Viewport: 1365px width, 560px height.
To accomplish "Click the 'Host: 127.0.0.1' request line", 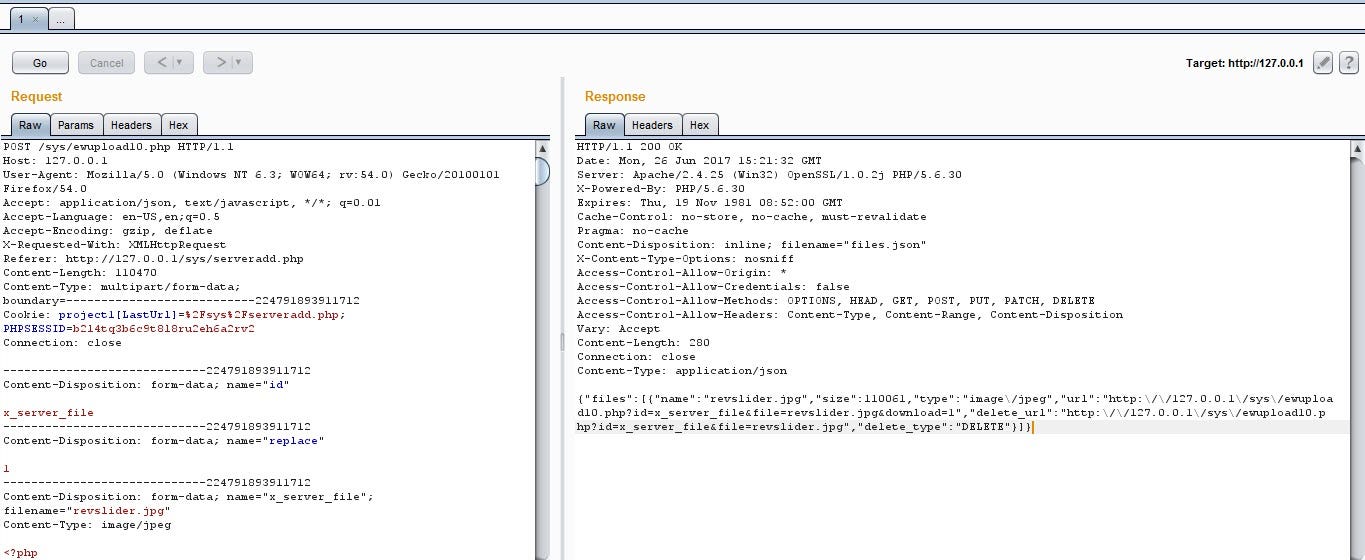I will point(53,160).
